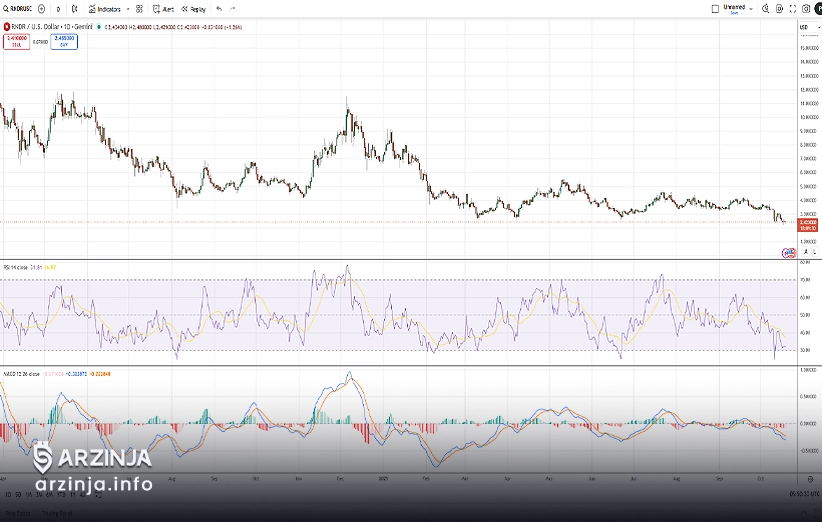Viewport: 822px width, 522px height.
Task: Click the add symbol compare plus icon
Action: (x=40, y=8)
